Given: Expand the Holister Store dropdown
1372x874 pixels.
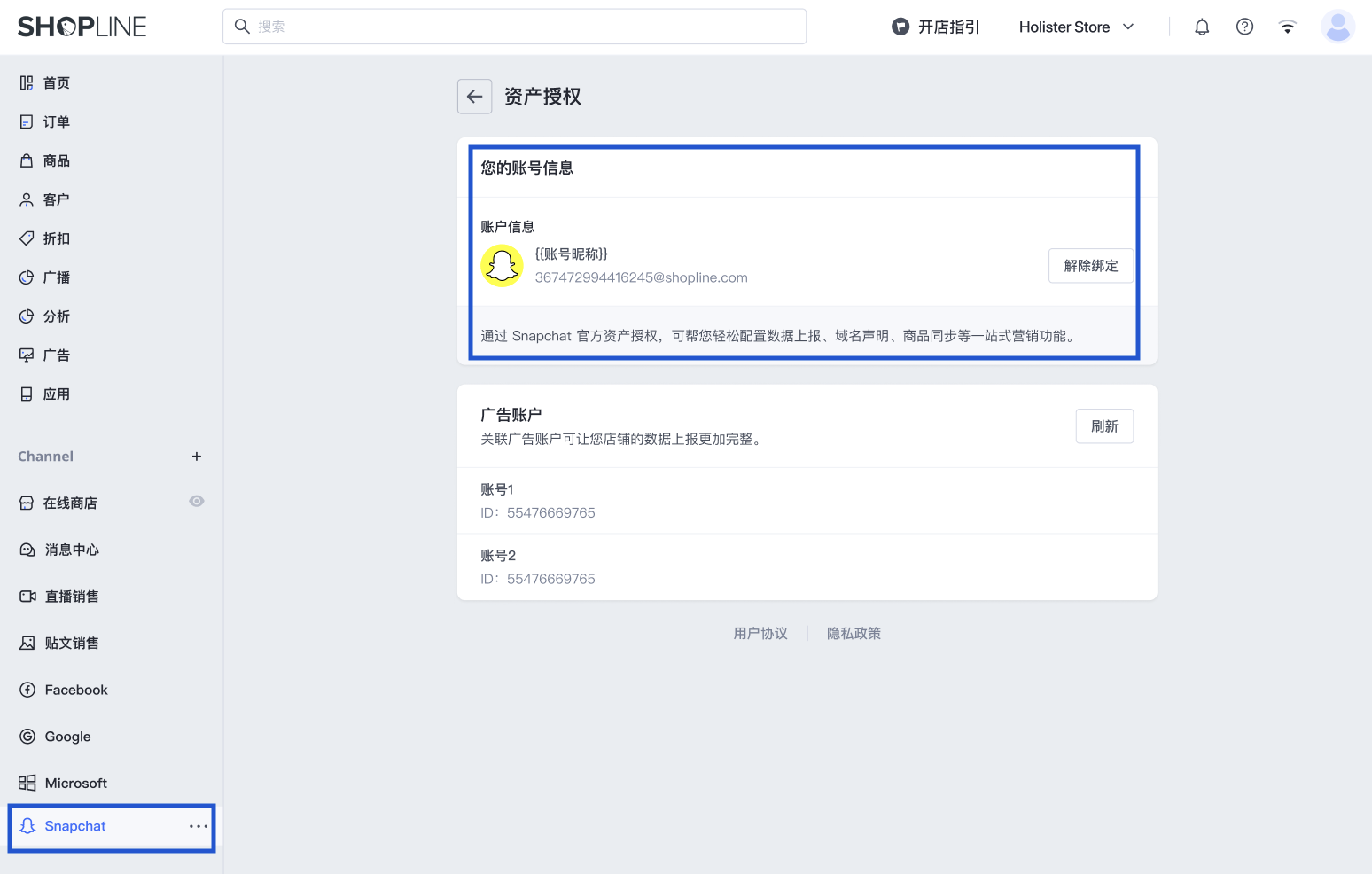Looking at the screenshot, I should [1076, 27].
